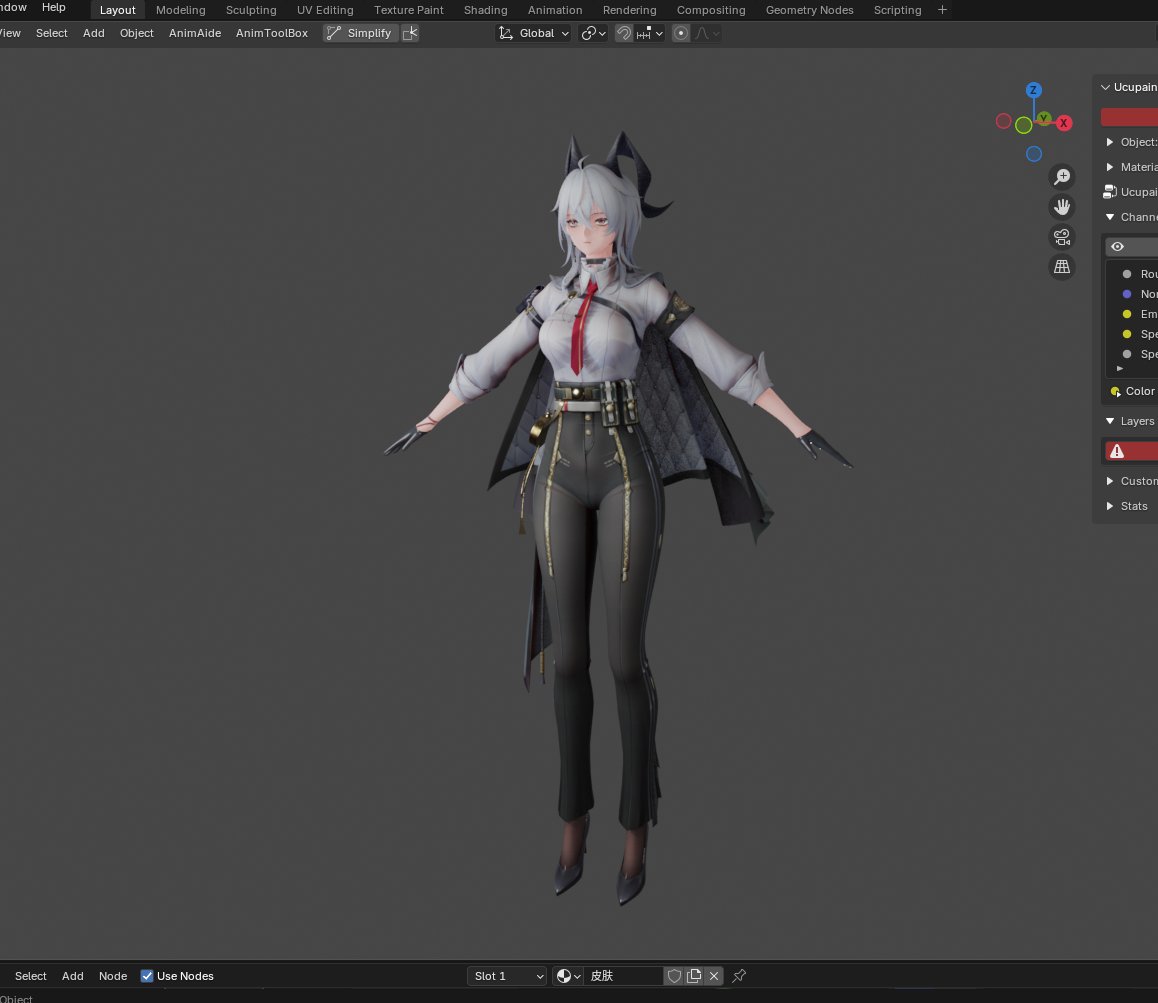Open the viewport Select menu
The image size is (1158, 1003).
click(52, 33)
